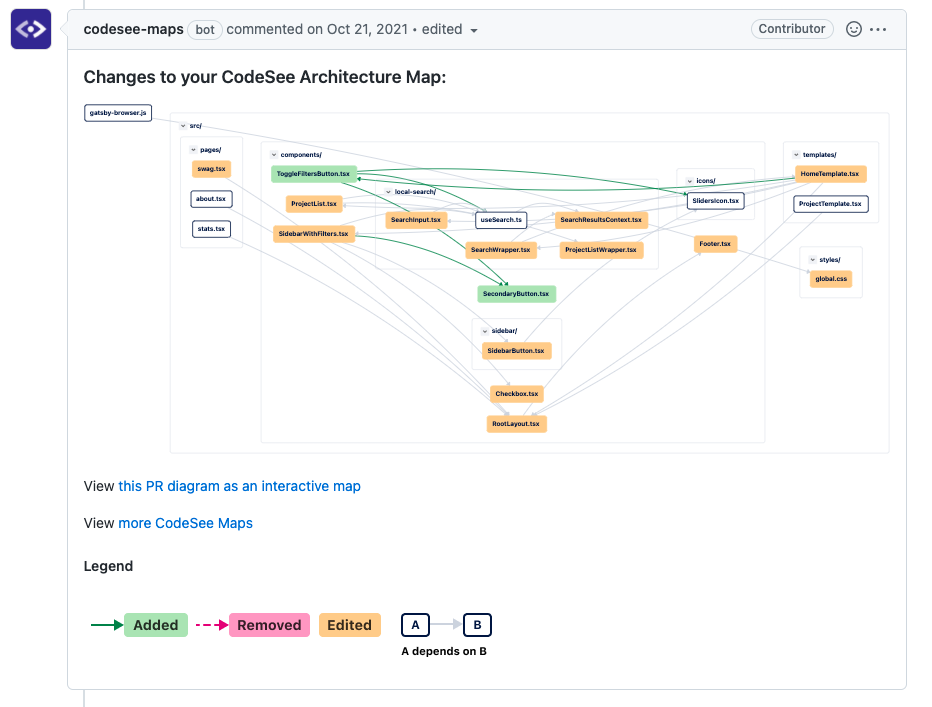The height and width of the screenshot is (707, 932).
Task: Collapse the local-search/ folder chevron
Action: pyautogui.click(x=388, y=191)
